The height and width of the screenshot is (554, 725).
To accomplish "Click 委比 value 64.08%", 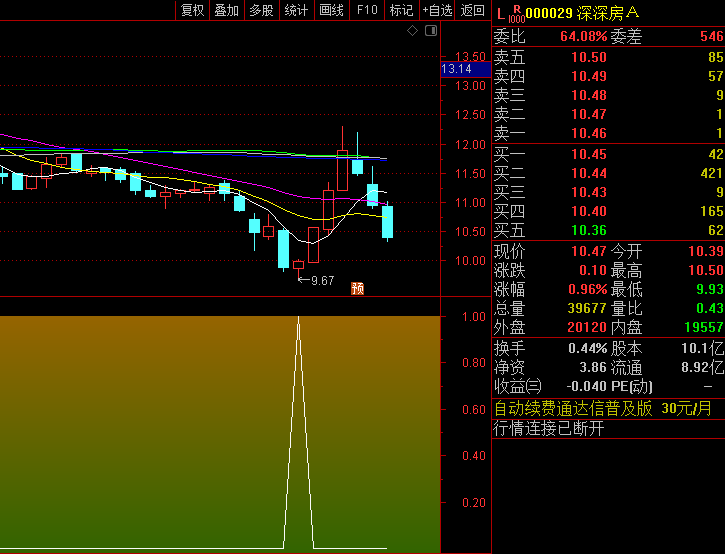I will (x=584, y=36).
